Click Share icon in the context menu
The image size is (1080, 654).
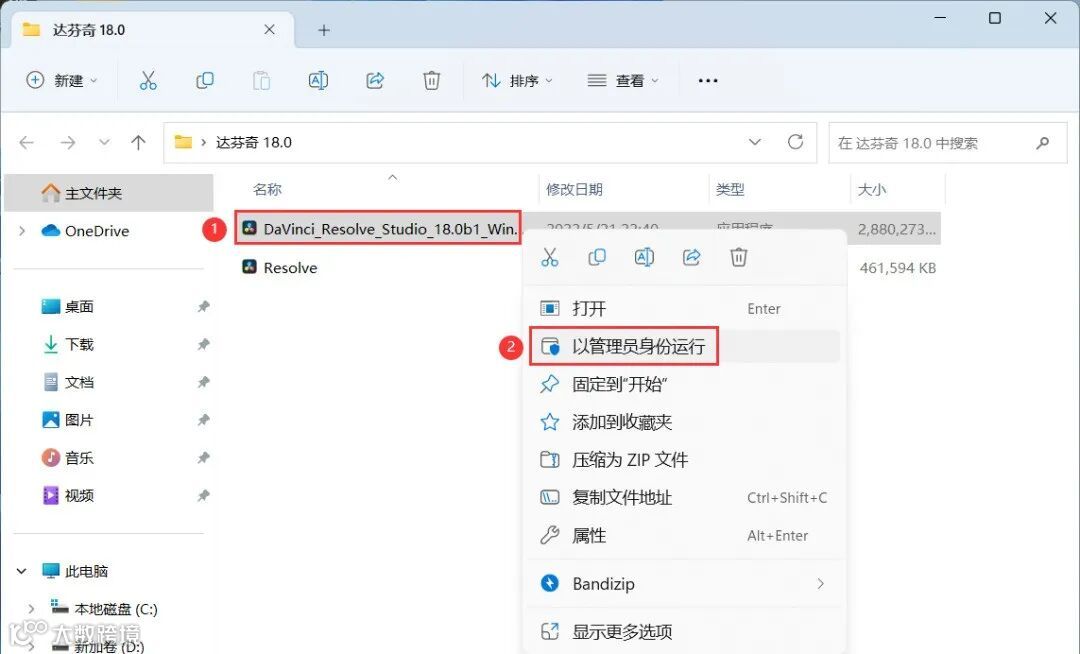pyautogui.click(x=692, y=257)
